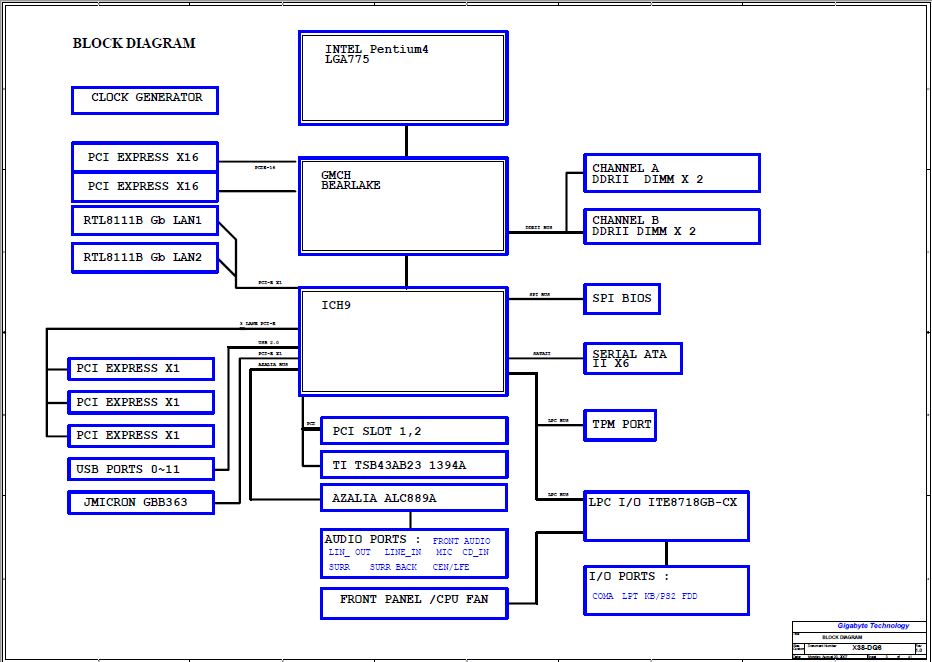Click BLOCK DIAGRAM in the Gigabyte title block
932x662 pixels.
[842, 637]
